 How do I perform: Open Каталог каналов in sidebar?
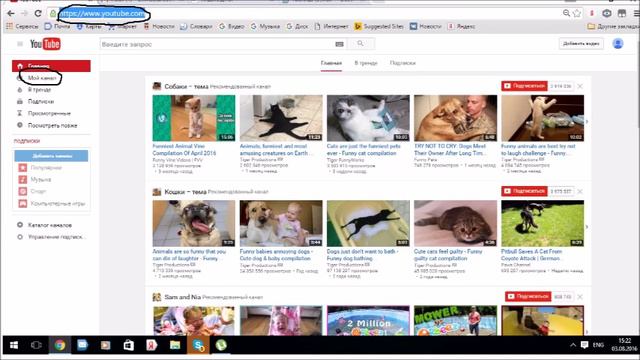tap(50, 225)
